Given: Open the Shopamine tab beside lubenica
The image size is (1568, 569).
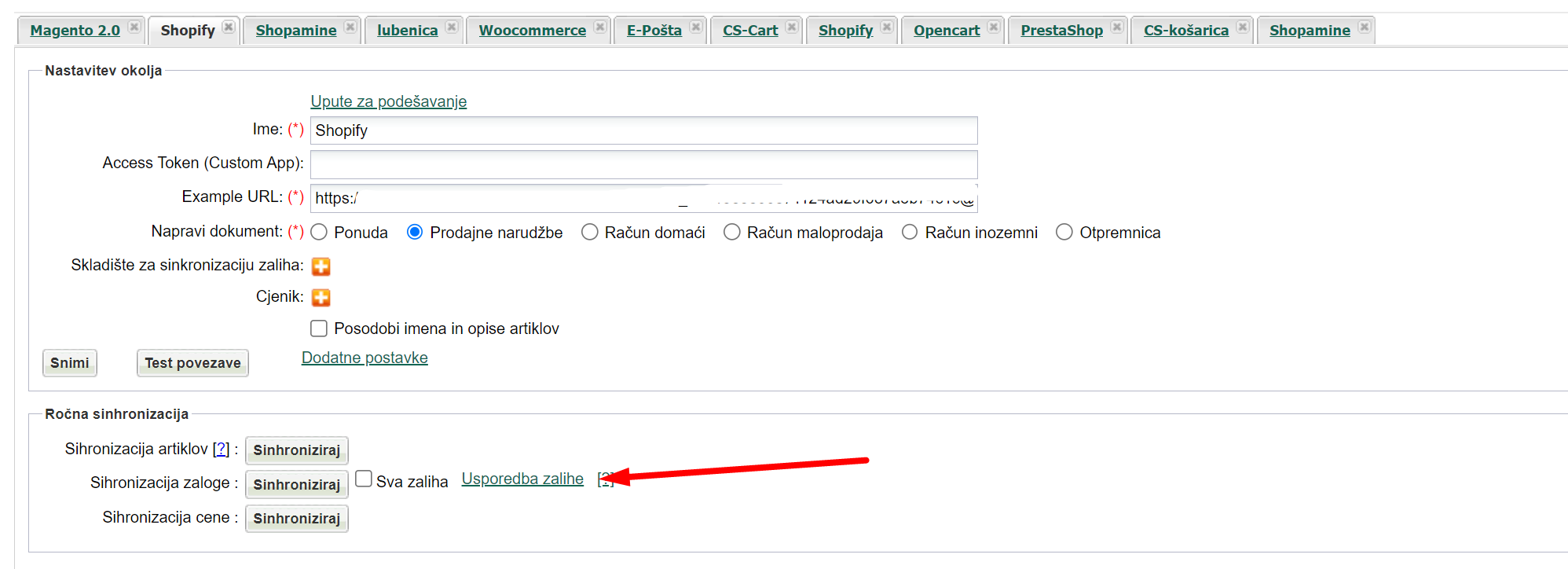Looking at the screenshot, I should 296,31.
